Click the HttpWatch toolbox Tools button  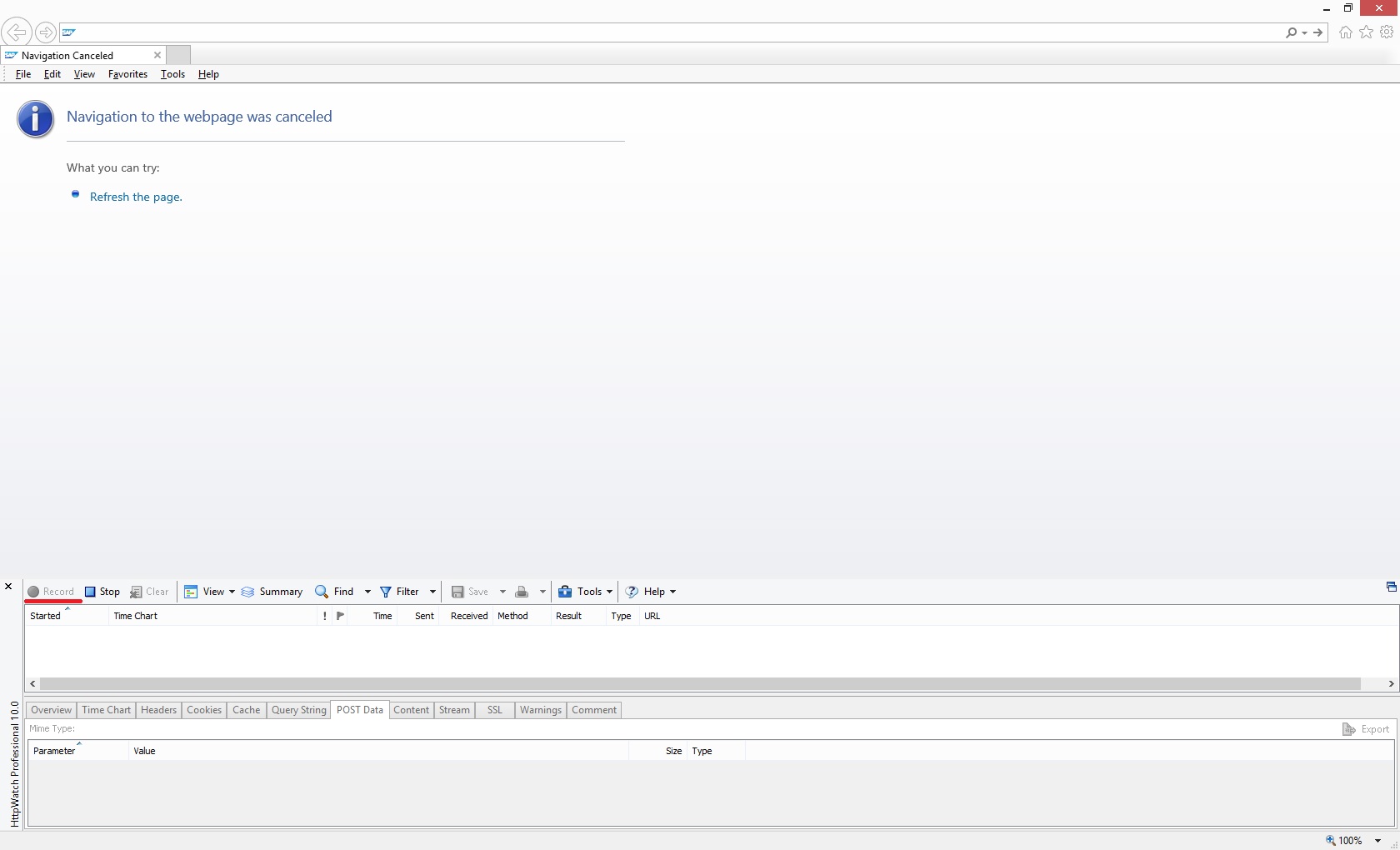585,592
